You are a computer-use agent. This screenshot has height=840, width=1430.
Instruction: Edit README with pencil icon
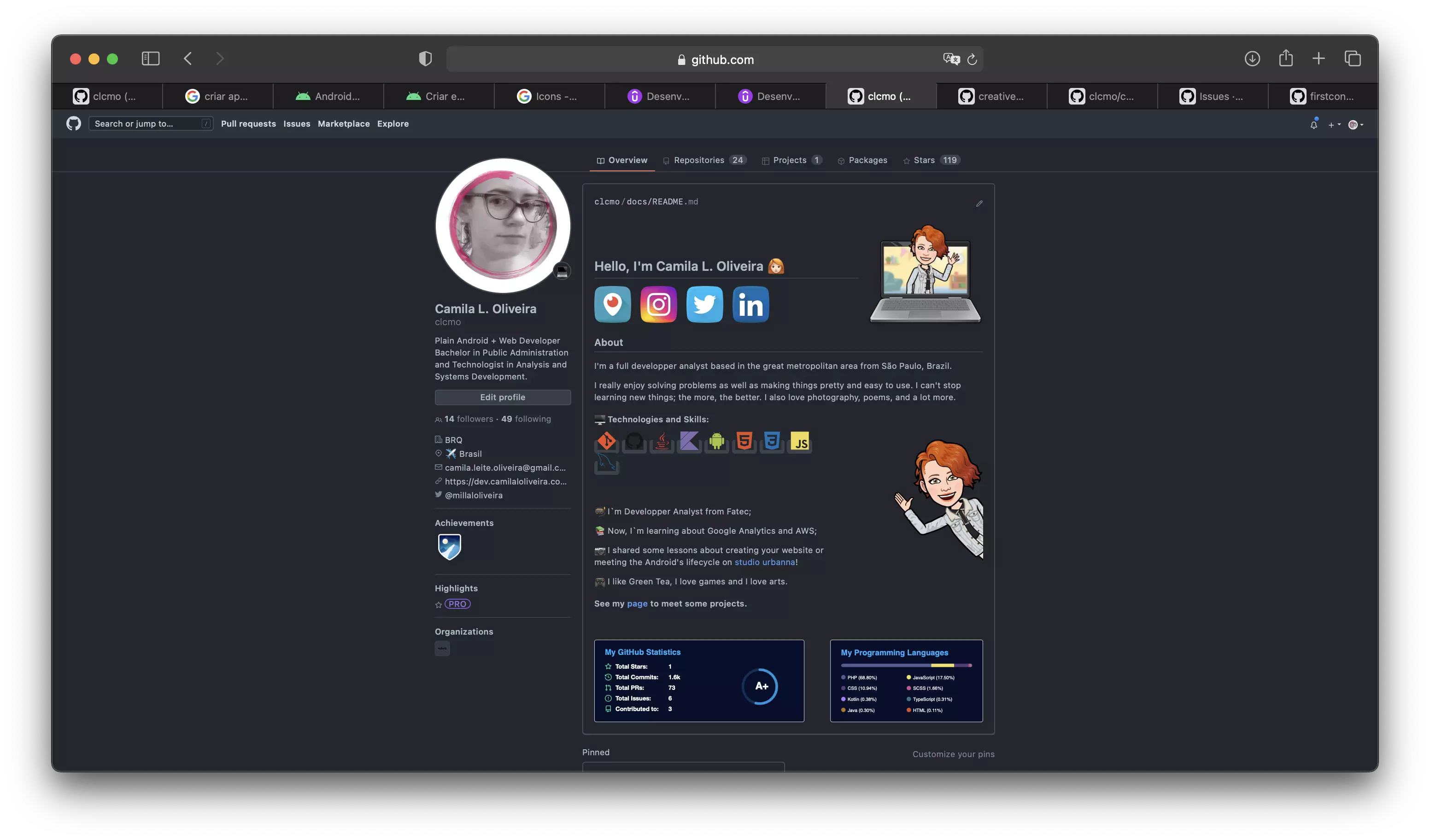[x=979, y=204]
